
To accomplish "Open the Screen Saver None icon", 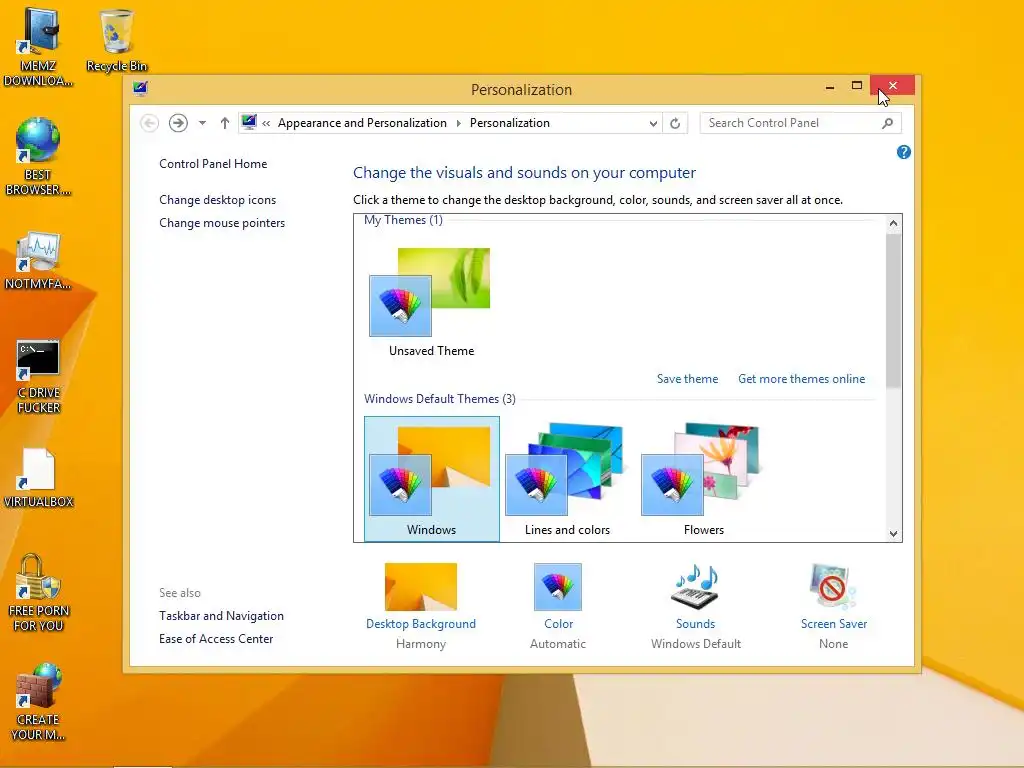I will point(833,586).
